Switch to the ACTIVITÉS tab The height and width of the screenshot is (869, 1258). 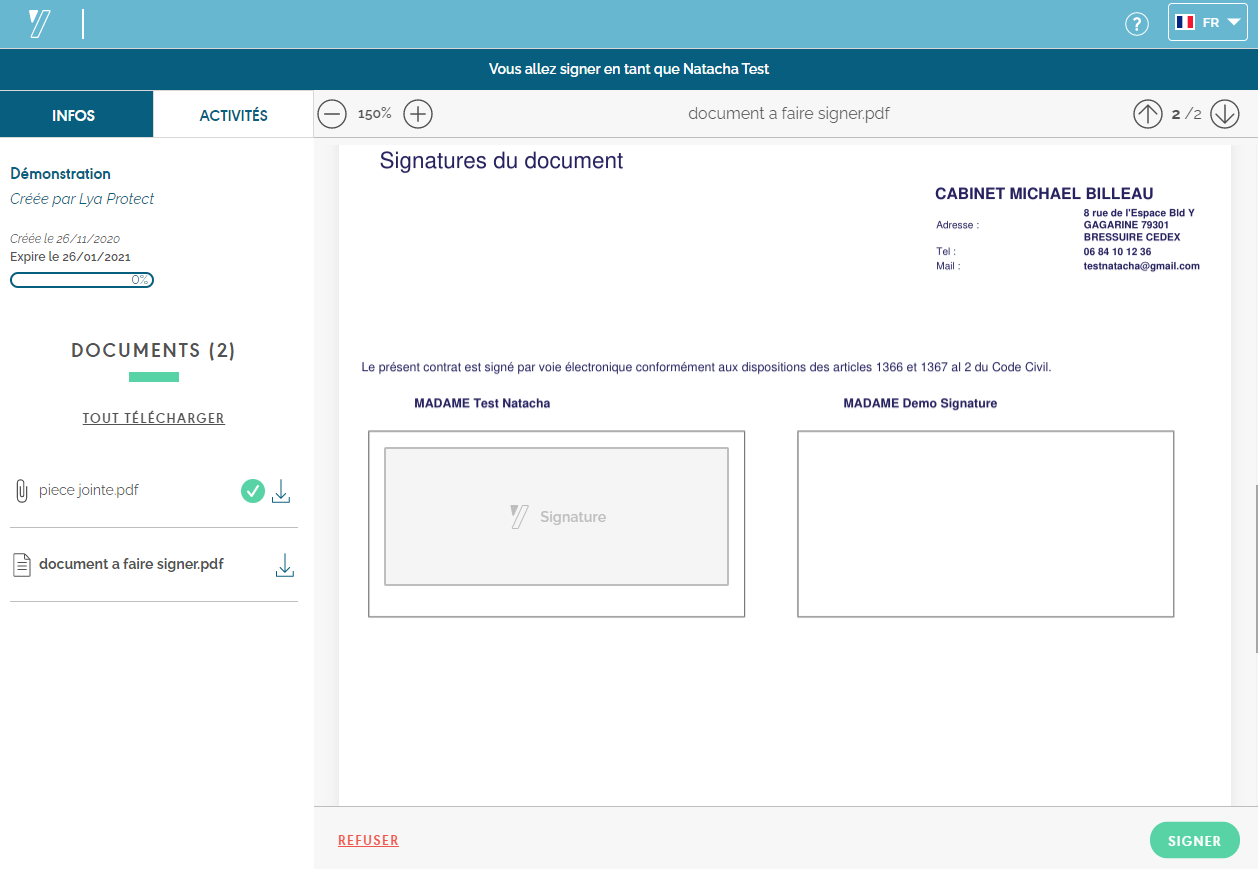(x=233, y=115)
